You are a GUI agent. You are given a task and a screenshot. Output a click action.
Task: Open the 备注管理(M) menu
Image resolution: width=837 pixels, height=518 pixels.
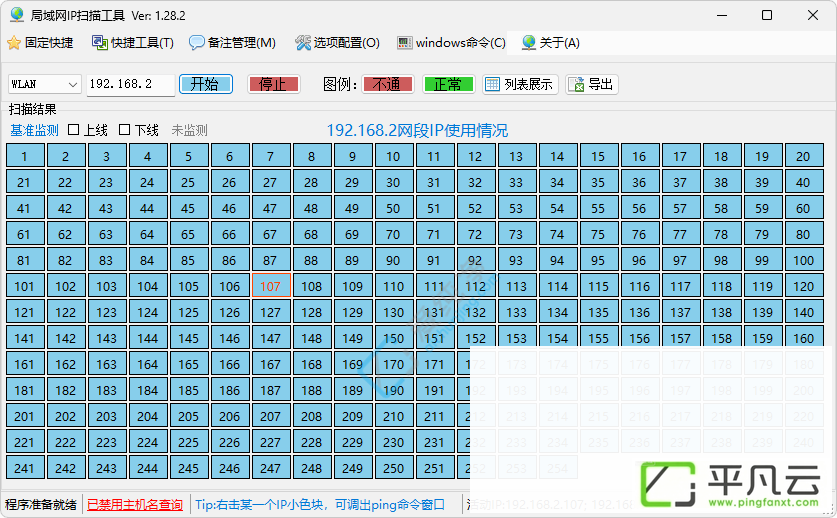pyautogui.click(x=232, y=43)
